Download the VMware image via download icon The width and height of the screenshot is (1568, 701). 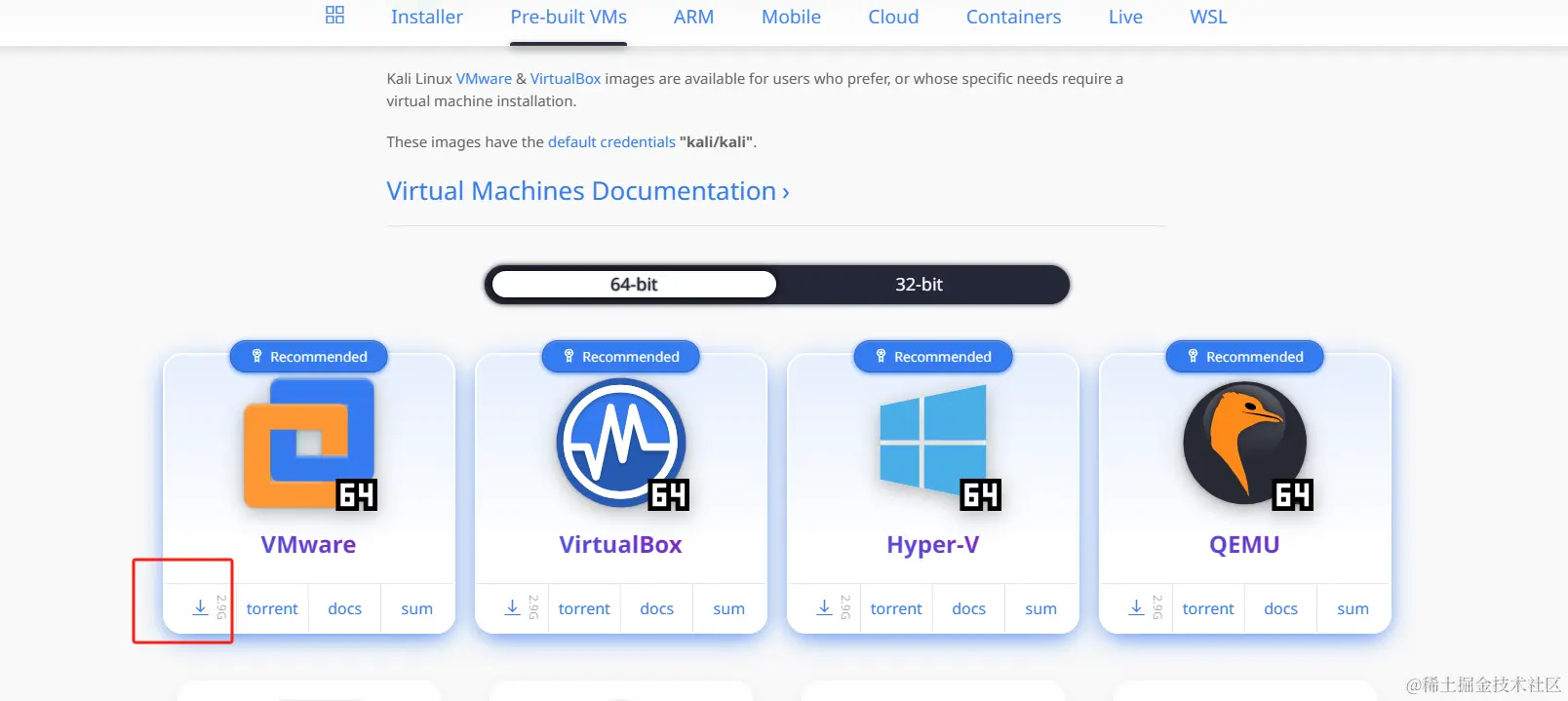point(200,607)
